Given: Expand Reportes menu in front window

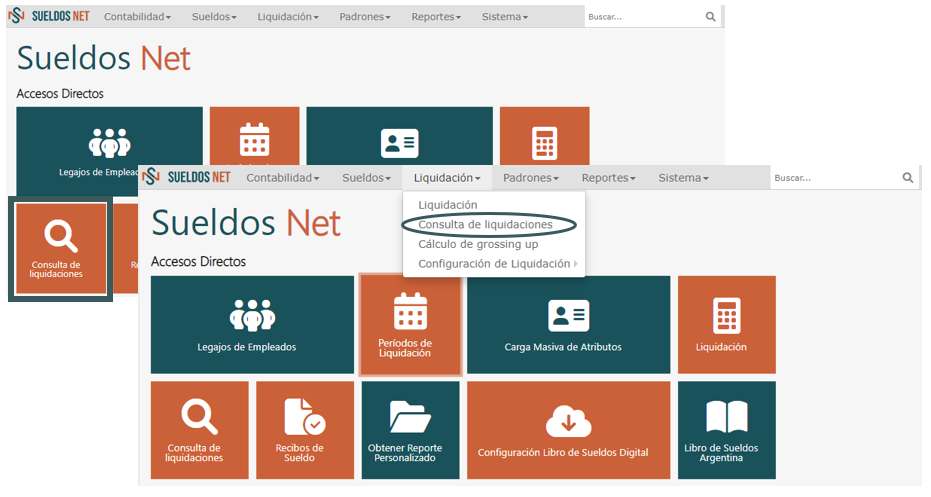Looking at the screenshot, I should (609, 178).
